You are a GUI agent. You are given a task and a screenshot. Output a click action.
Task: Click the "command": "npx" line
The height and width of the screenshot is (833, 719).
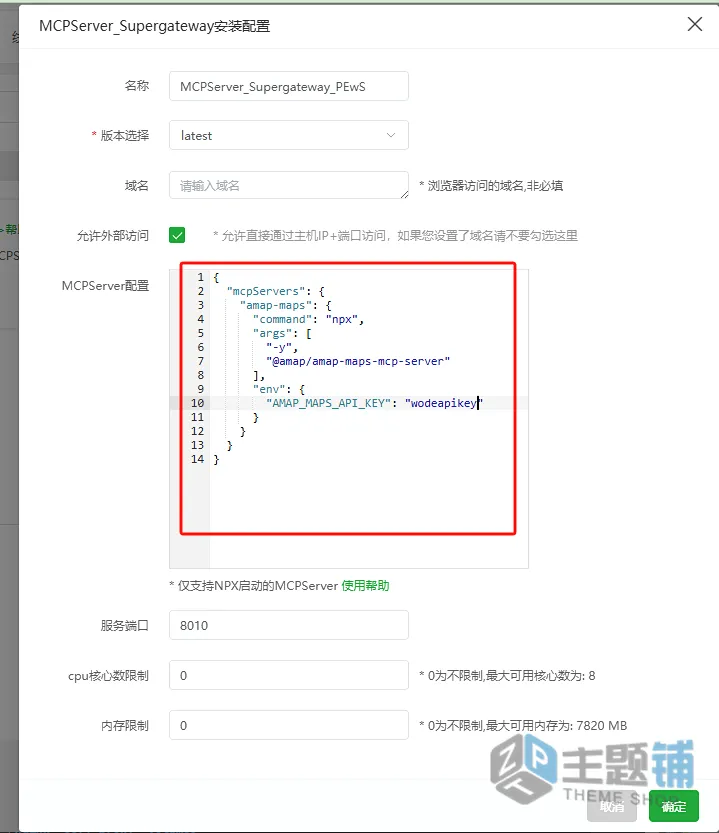[x=308, y=319]
